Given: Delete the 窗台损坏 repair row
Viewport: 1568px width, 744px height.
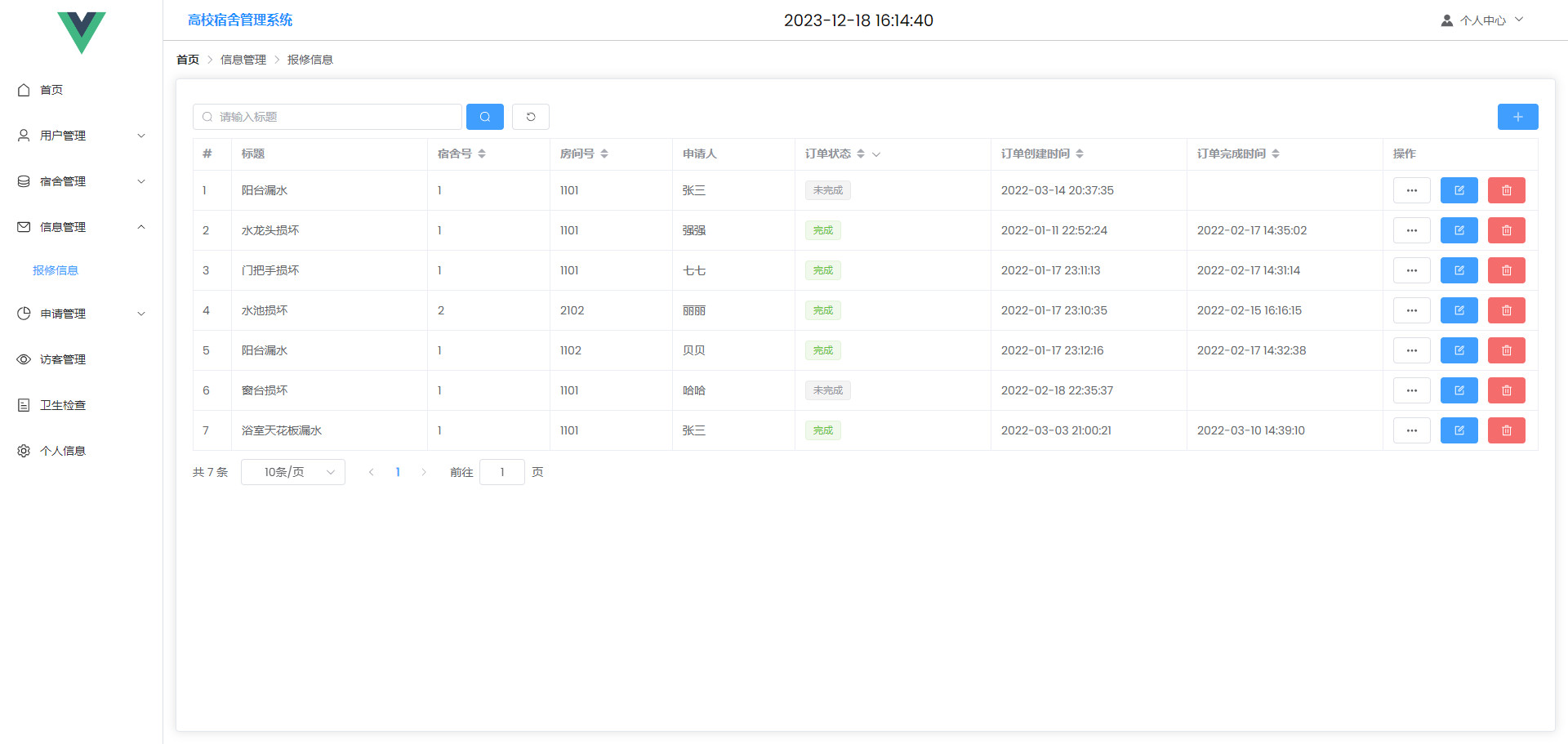Looking at the screenshot, I should point(1506,390).
